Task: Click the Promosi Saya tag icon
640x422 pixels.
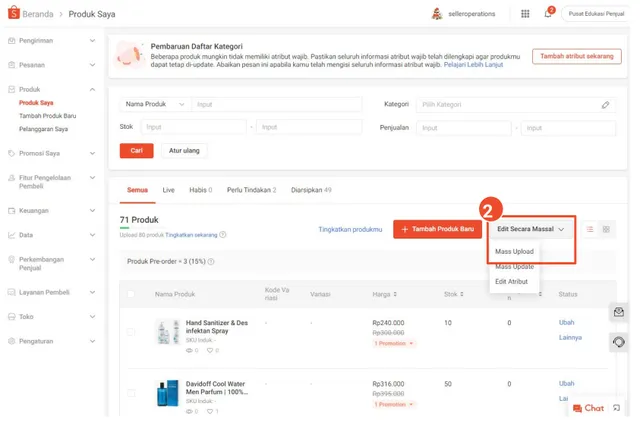Action: click(x=12, y=153)
